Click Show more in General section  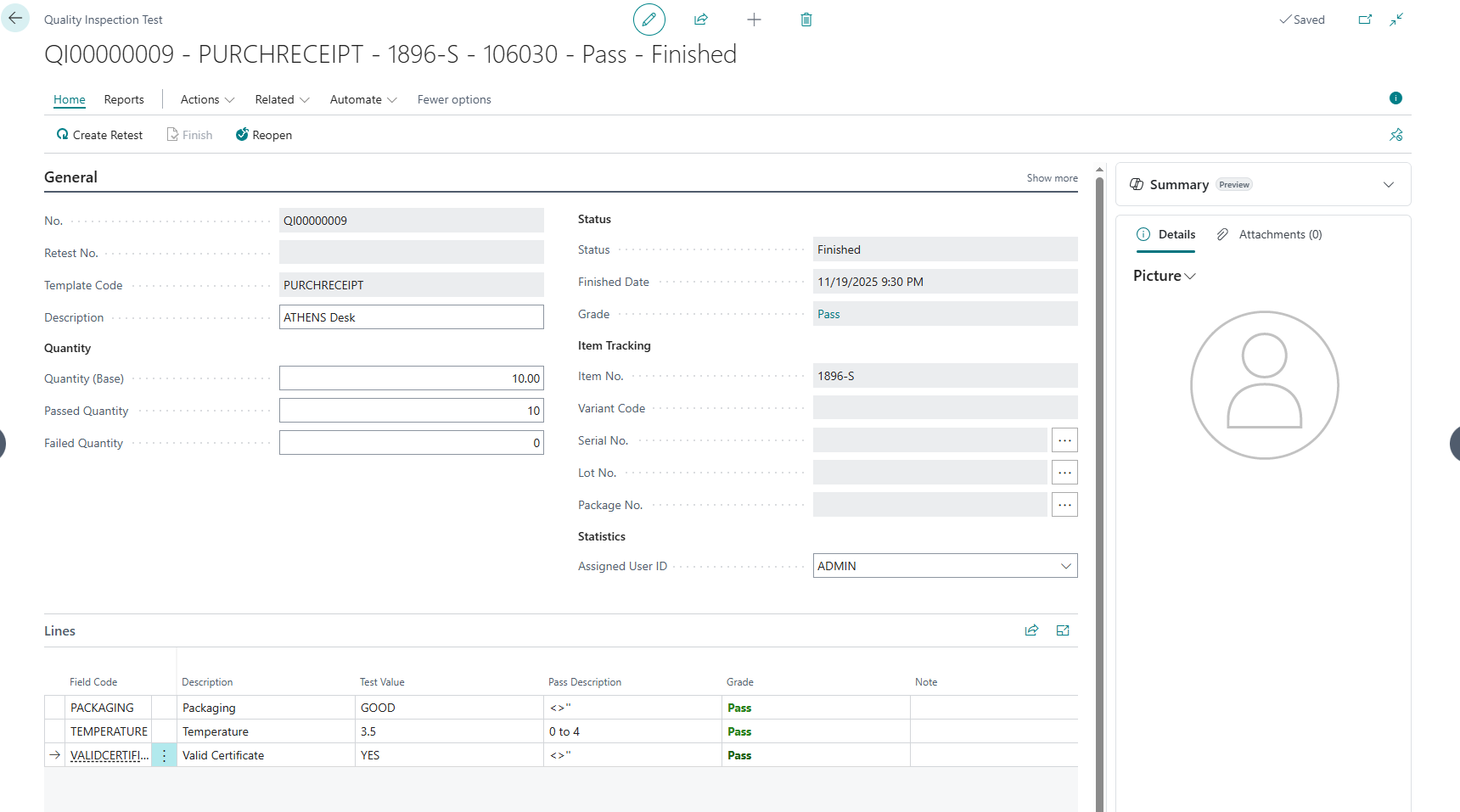coord(1052,178)
